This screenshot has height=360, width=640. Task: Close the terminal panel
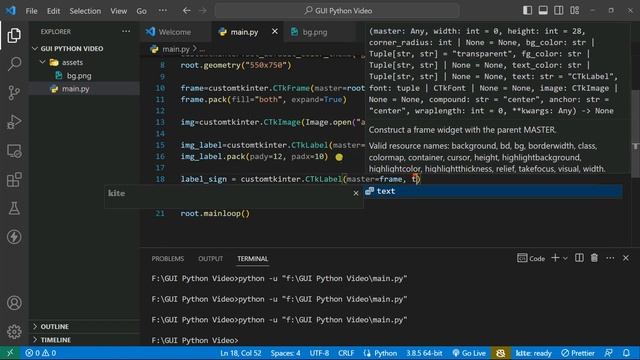pos(626,258)
